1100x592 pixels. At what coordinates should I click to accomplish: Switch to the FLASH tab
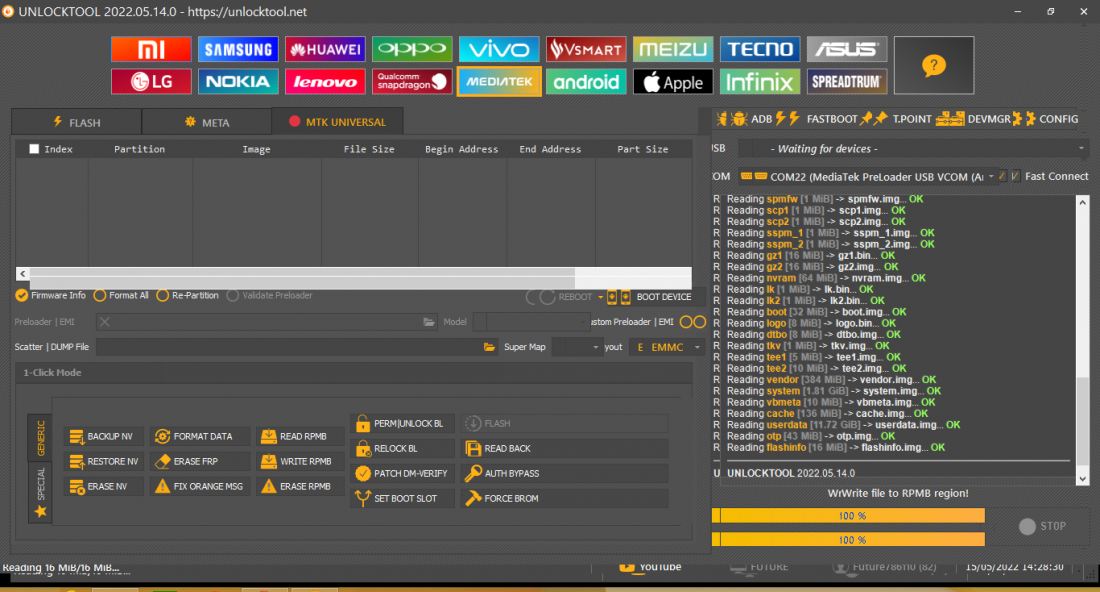coord(76,122)
